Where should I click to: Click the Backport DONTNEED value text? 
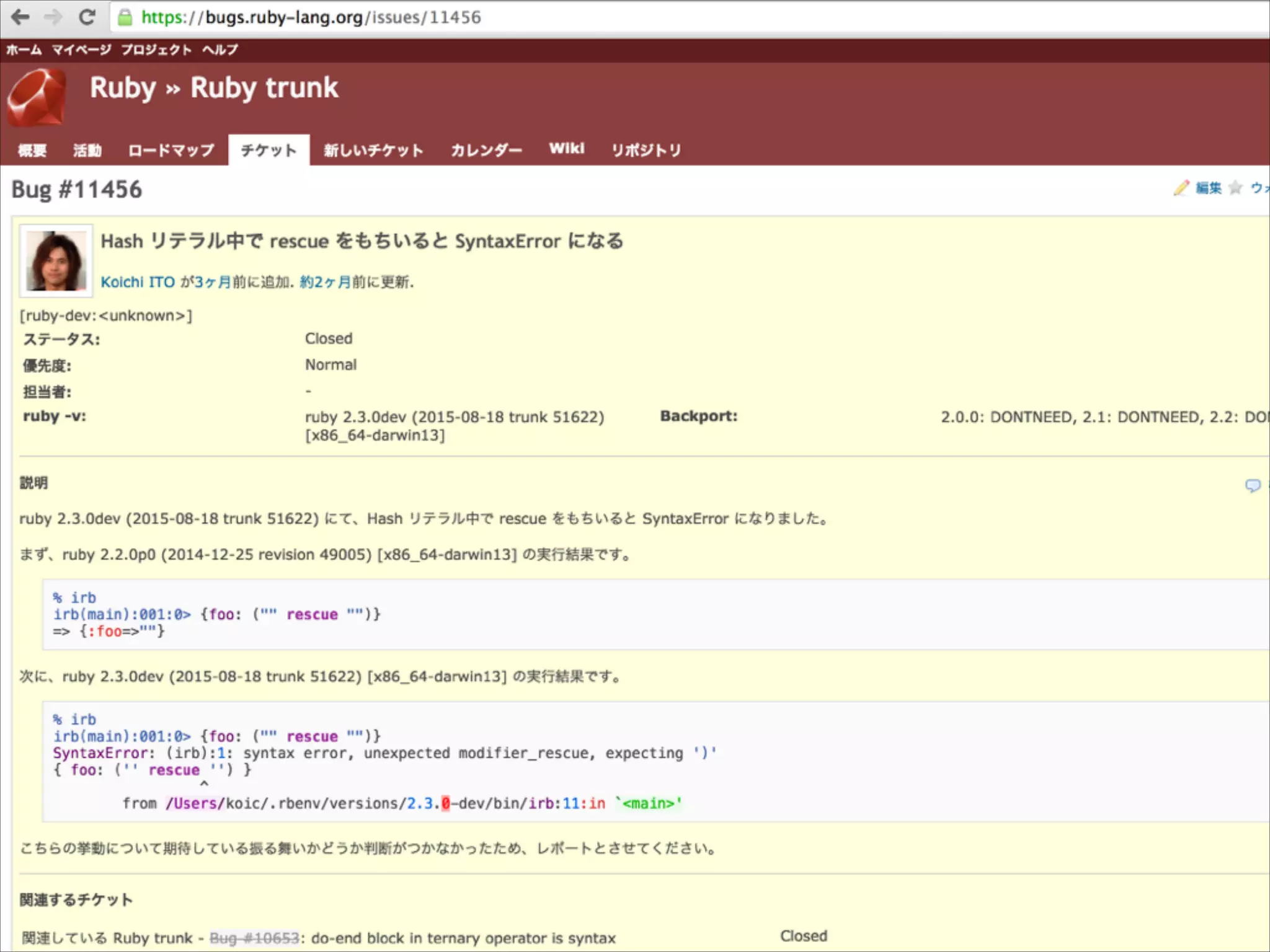(1105, 416)
